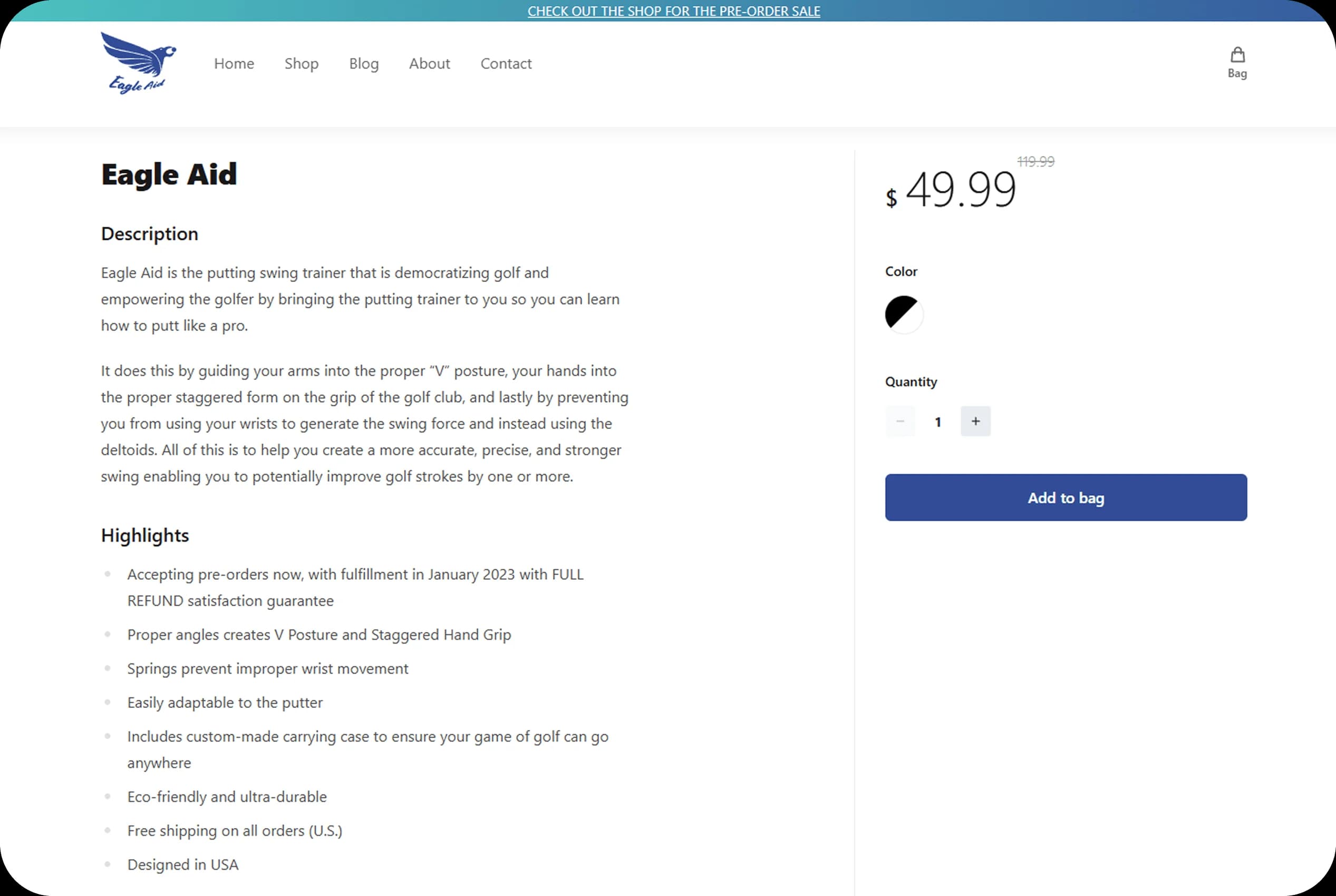Select the $49.99 sale price text

tap(961, 191)
